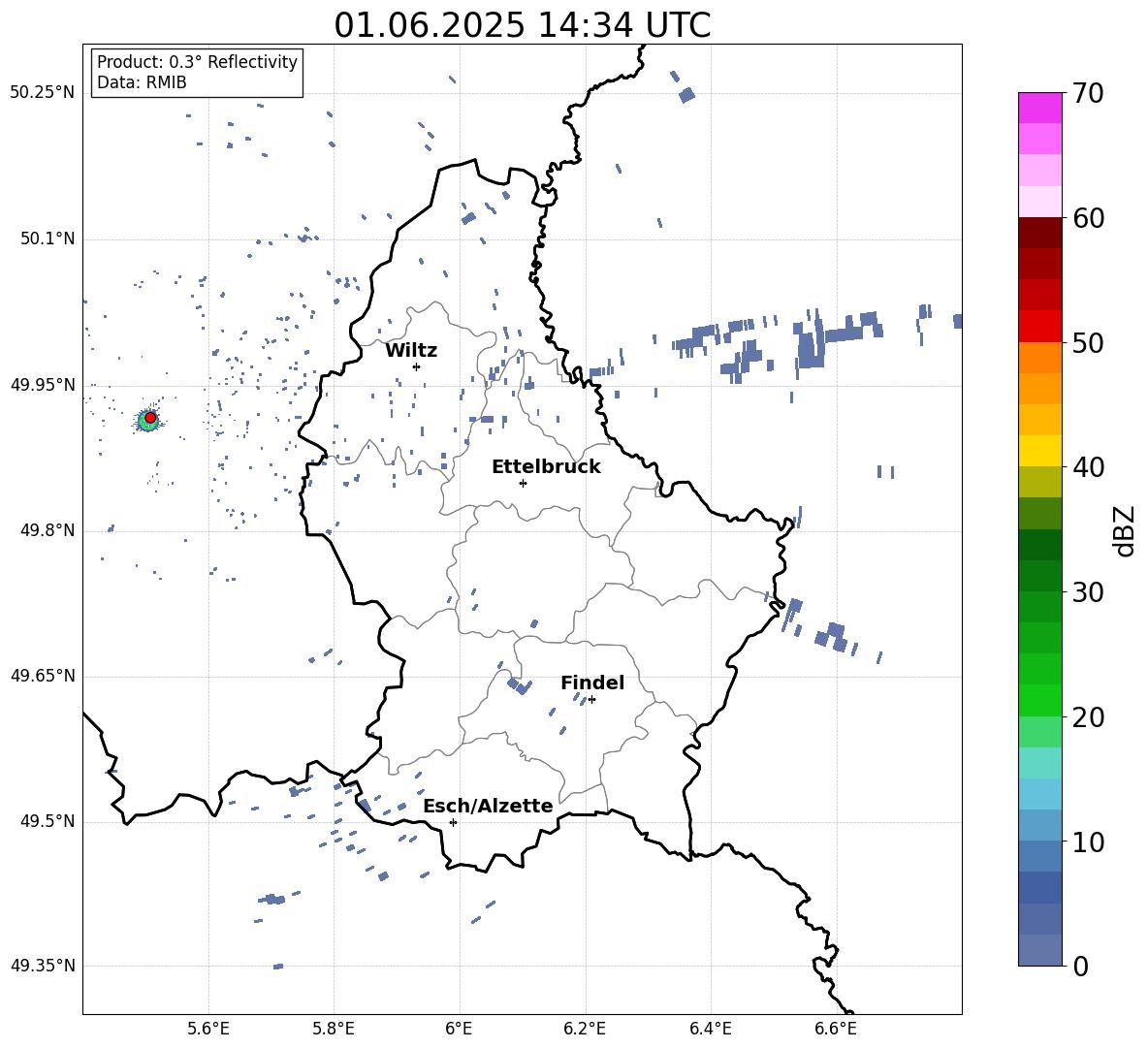Click the dBZ colorbar axis label

point(1125,530)
